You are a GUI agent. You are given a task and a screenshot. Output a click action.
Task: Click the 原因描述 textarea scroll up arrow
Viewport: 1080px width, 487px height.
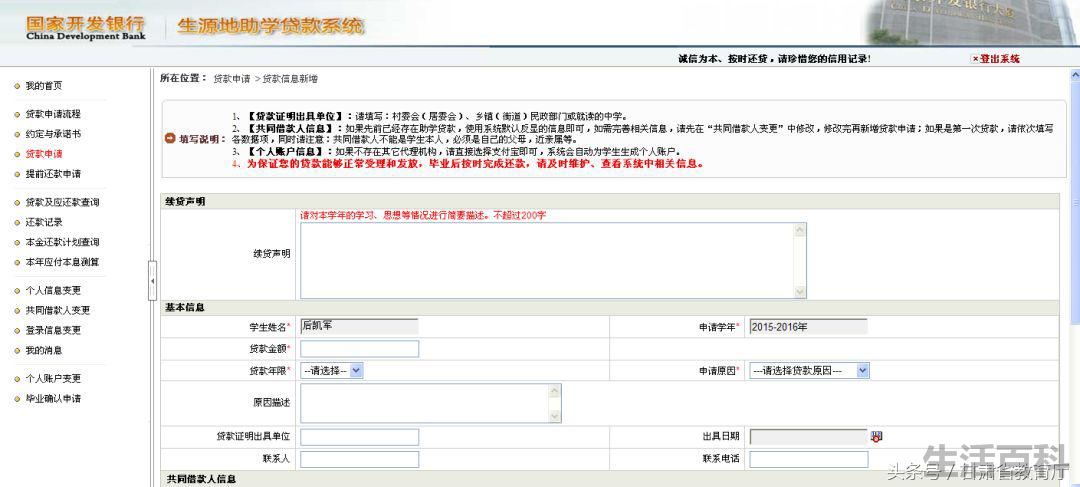(554, 391)
